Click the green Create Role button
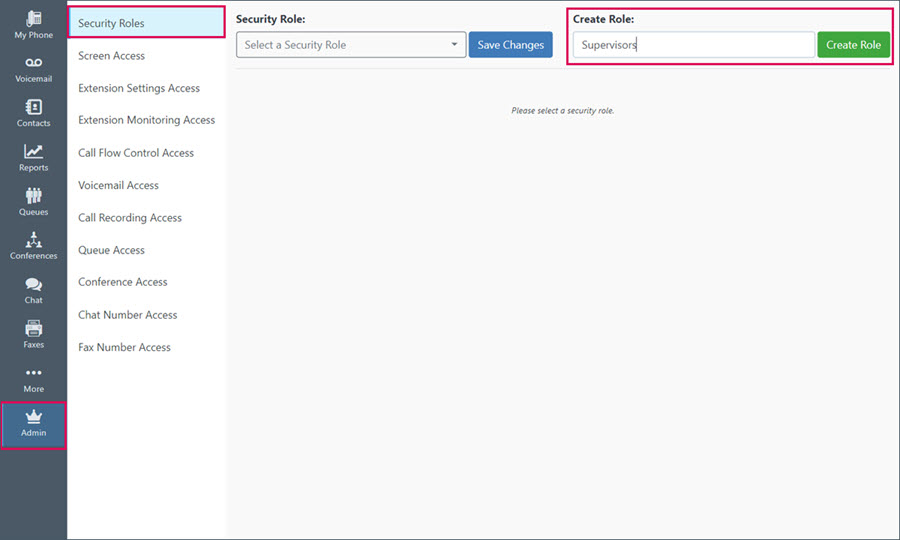 [854, 45]
